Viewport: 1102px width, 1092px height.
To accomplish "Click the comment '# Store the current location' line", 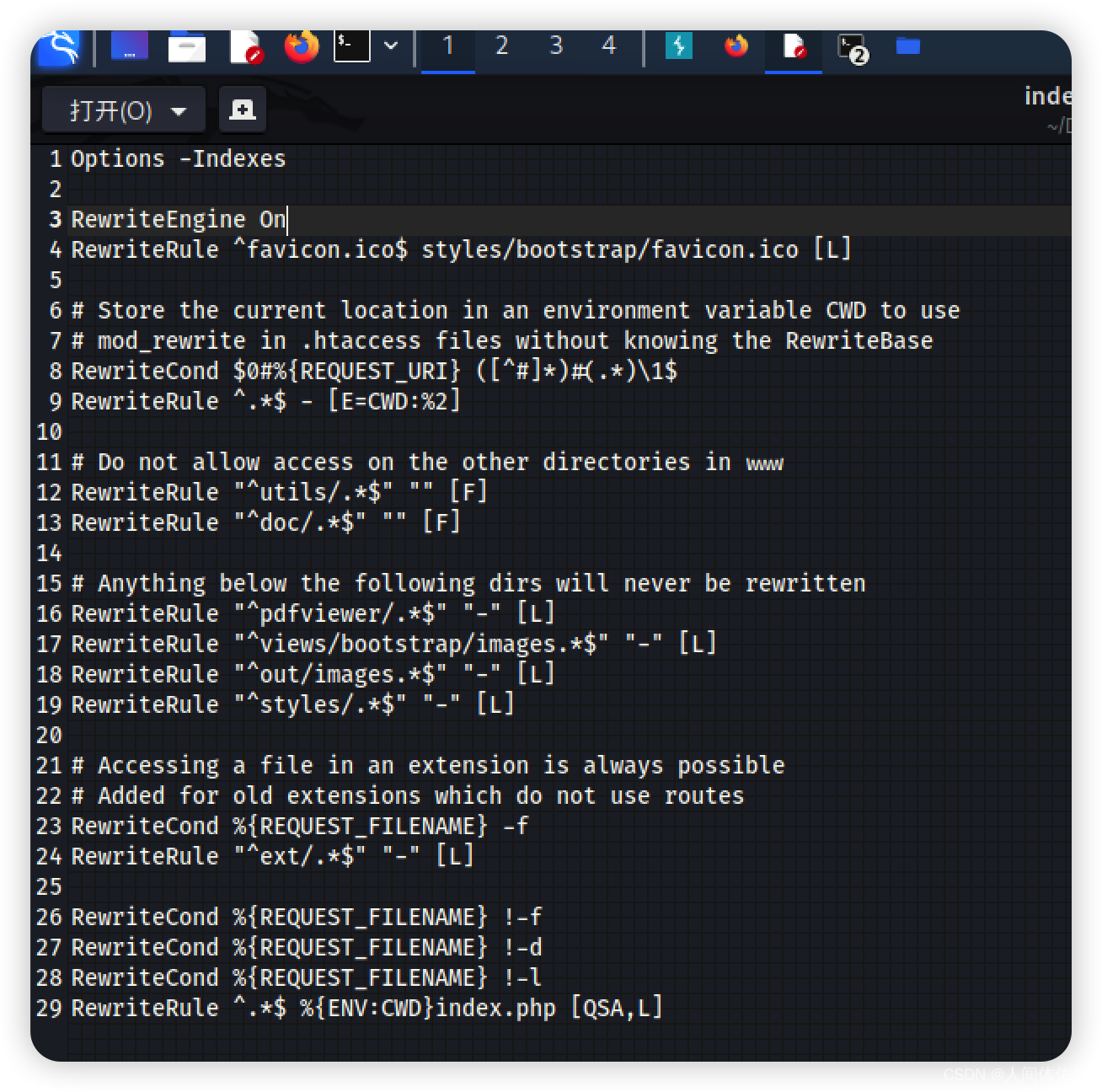I will (x=515, y=310).
